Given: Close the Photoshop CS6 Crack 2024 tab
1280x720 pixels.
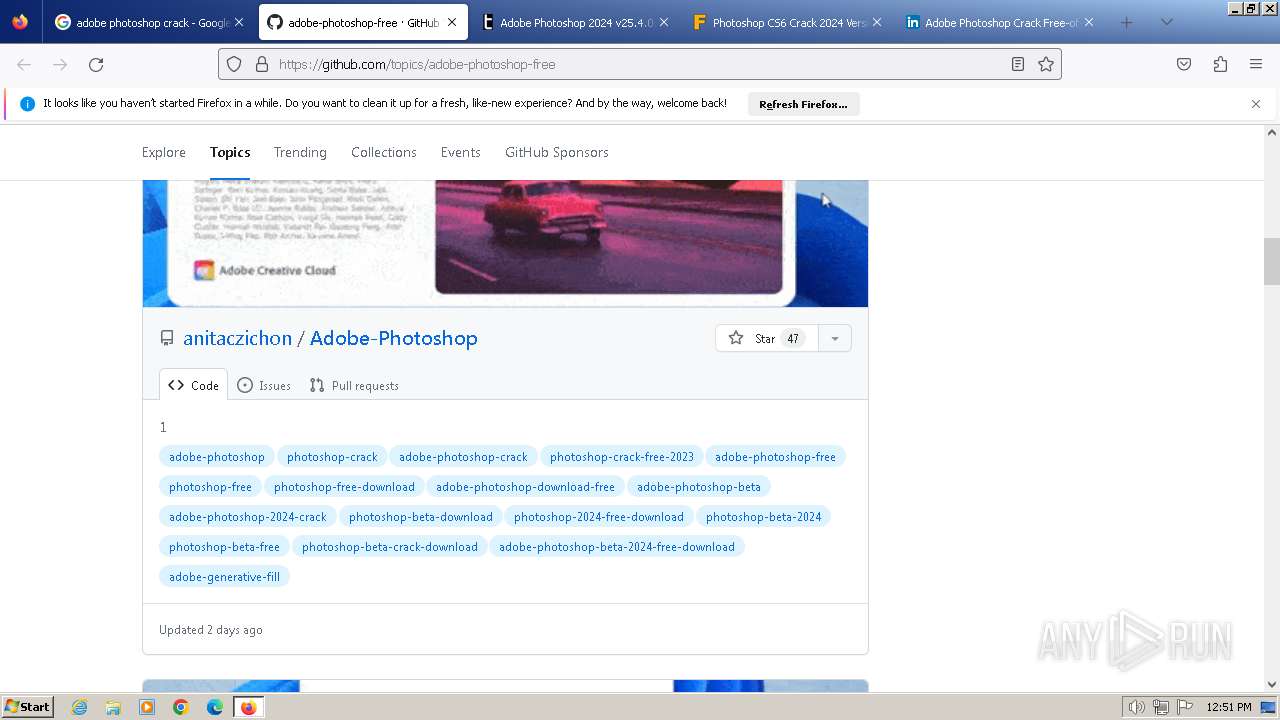Looking at the screenshot, I should coord(877,22).
